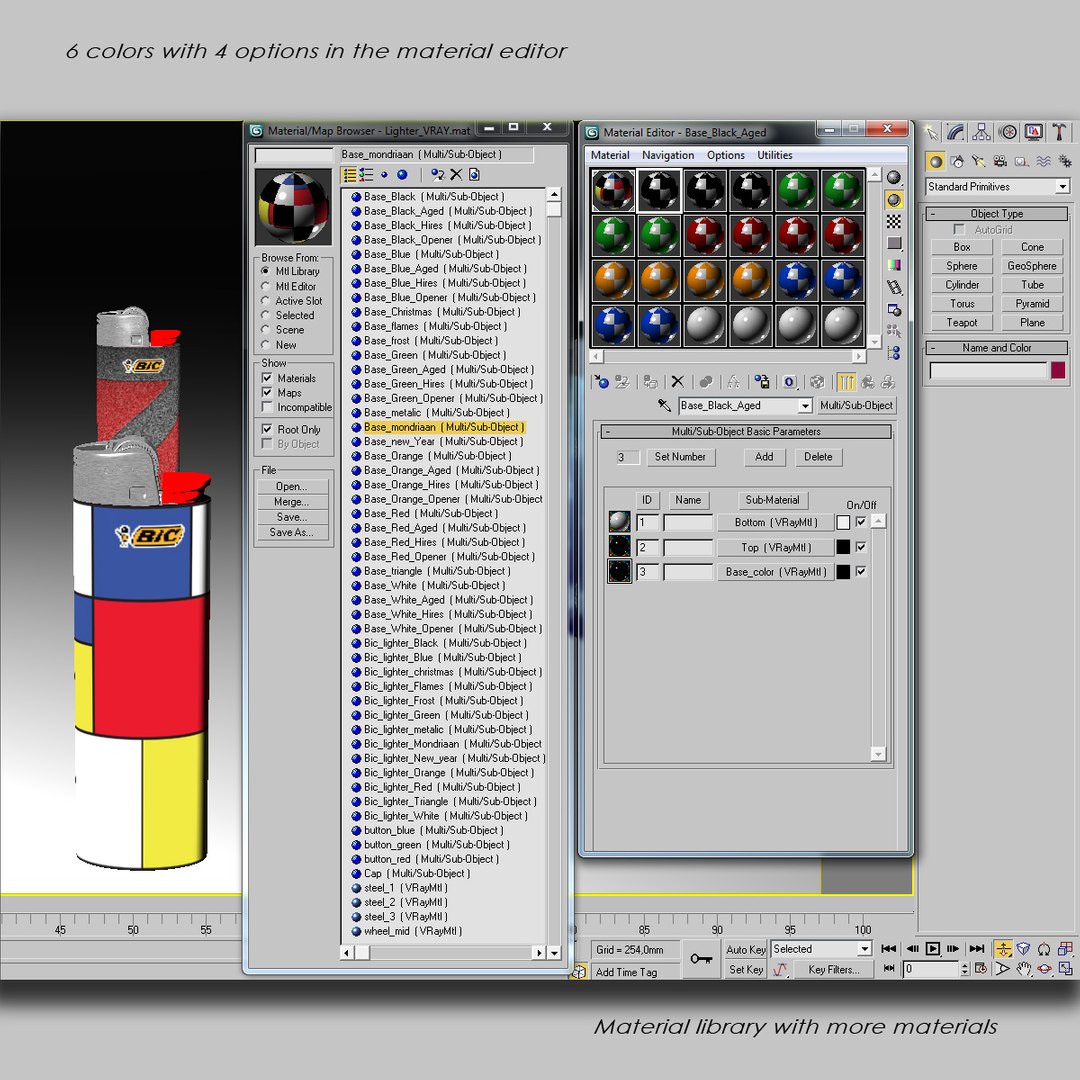Switch browser to View List mode

[350, 175]
